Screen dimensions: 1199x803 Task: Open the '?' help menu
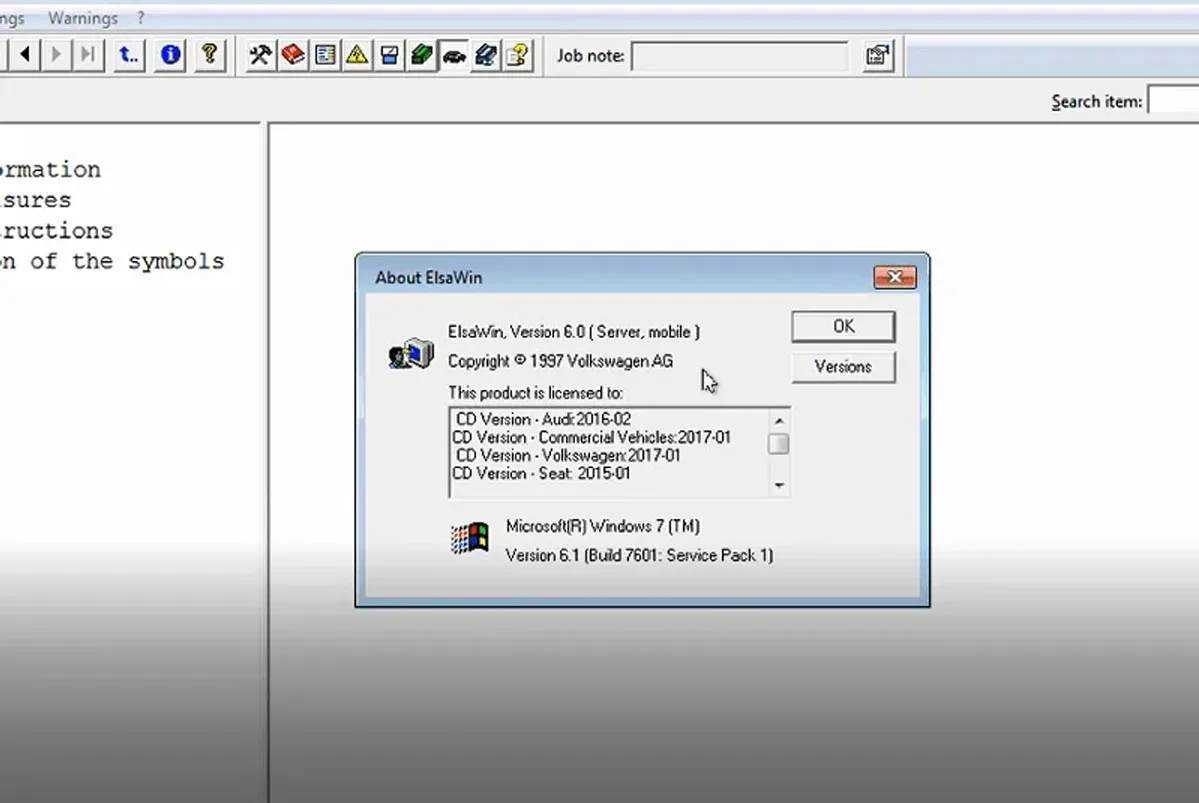pos(141,18)
